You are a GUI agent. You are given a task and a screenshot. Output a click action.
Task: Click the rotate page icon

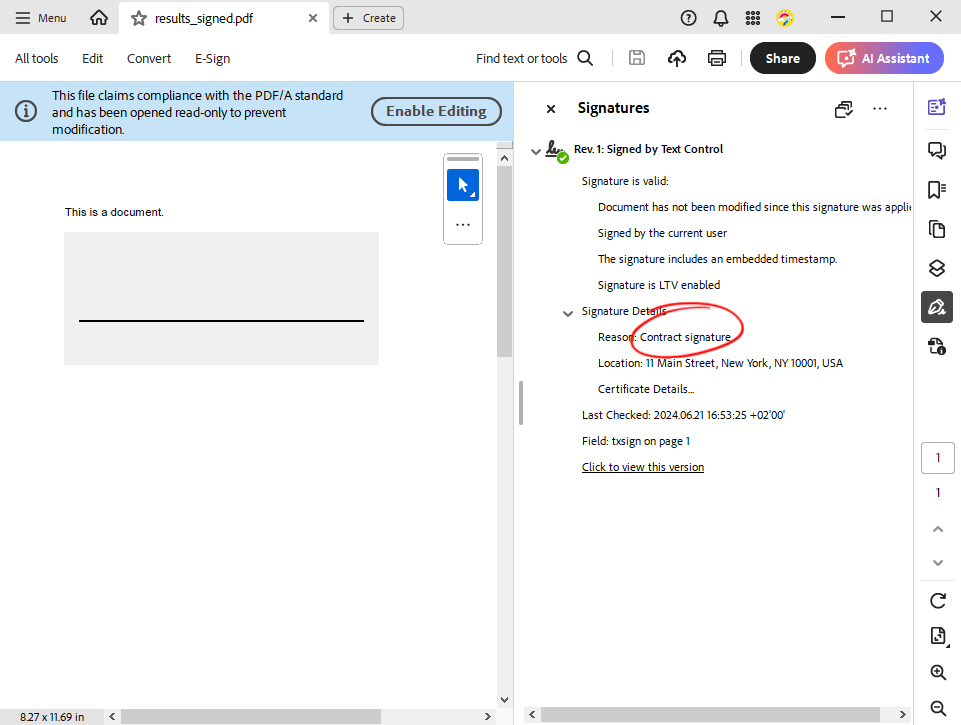pos(938,601)
